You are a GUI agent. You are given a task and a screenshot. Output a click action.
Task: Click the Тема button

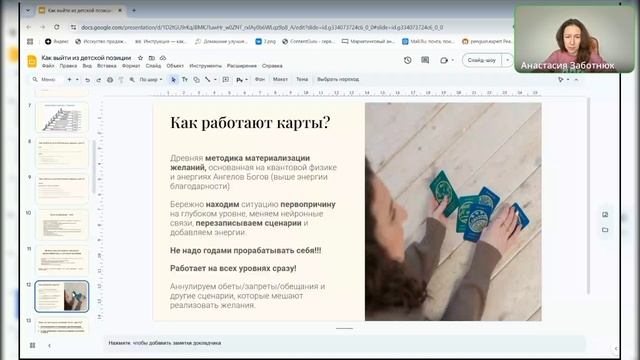(302, 80)
